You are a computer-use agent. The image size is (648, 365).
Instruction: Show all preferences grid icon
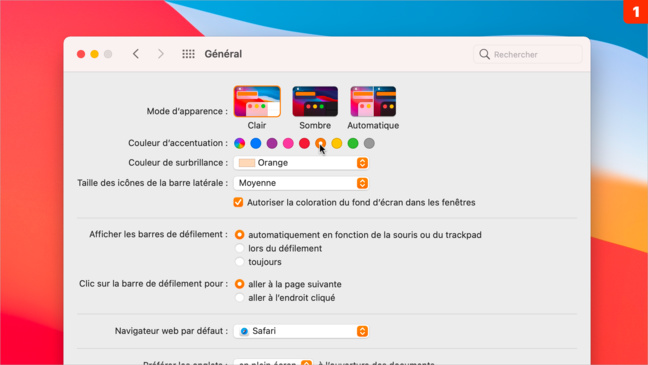[188, 54]
